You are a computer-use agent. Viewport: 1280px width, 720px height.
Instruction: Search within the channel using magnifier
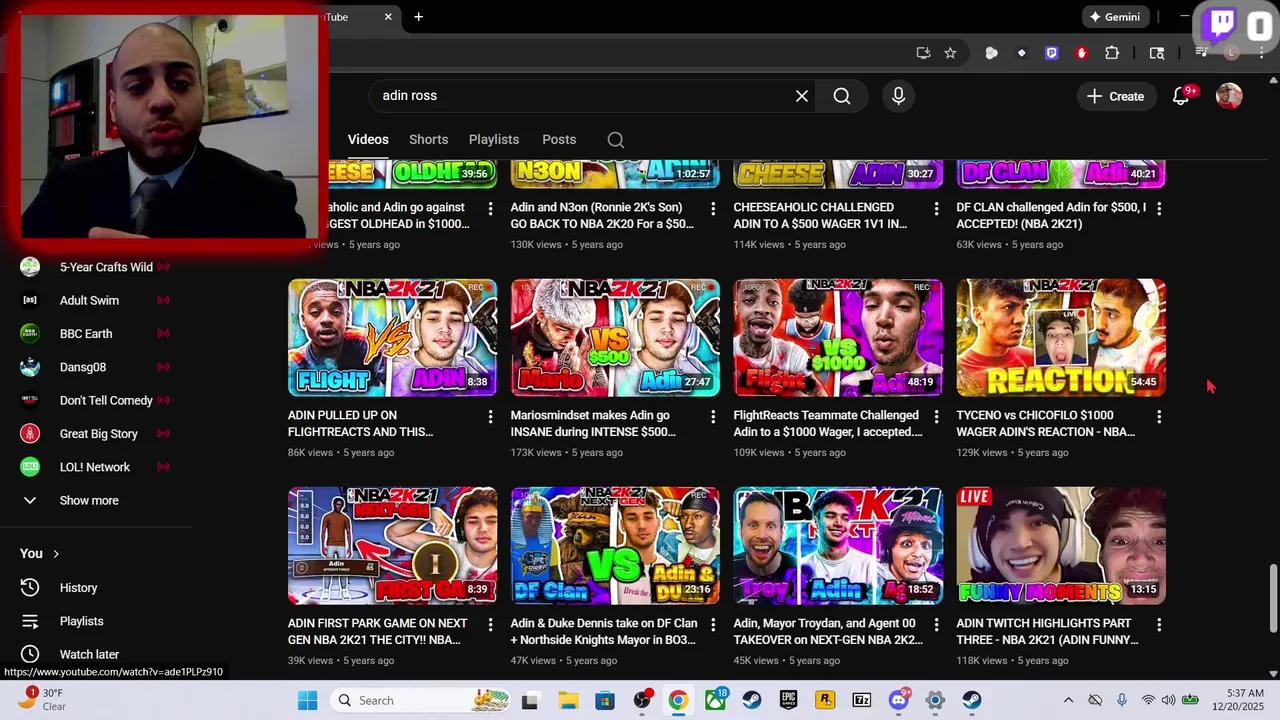click(x=616, y=140)
